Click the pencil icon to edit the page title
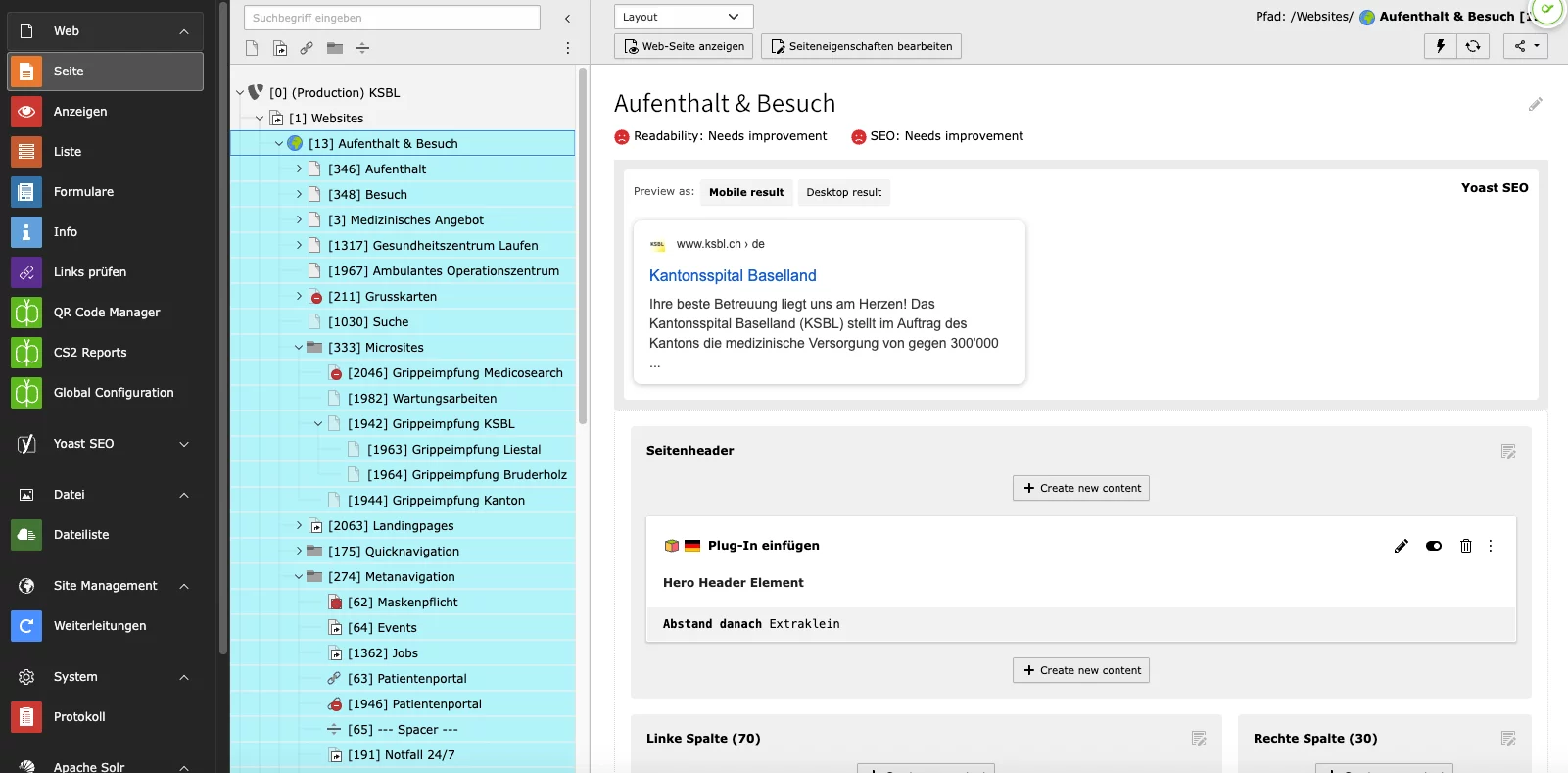Viewport: 1568px width, 773px height. 1535,105
